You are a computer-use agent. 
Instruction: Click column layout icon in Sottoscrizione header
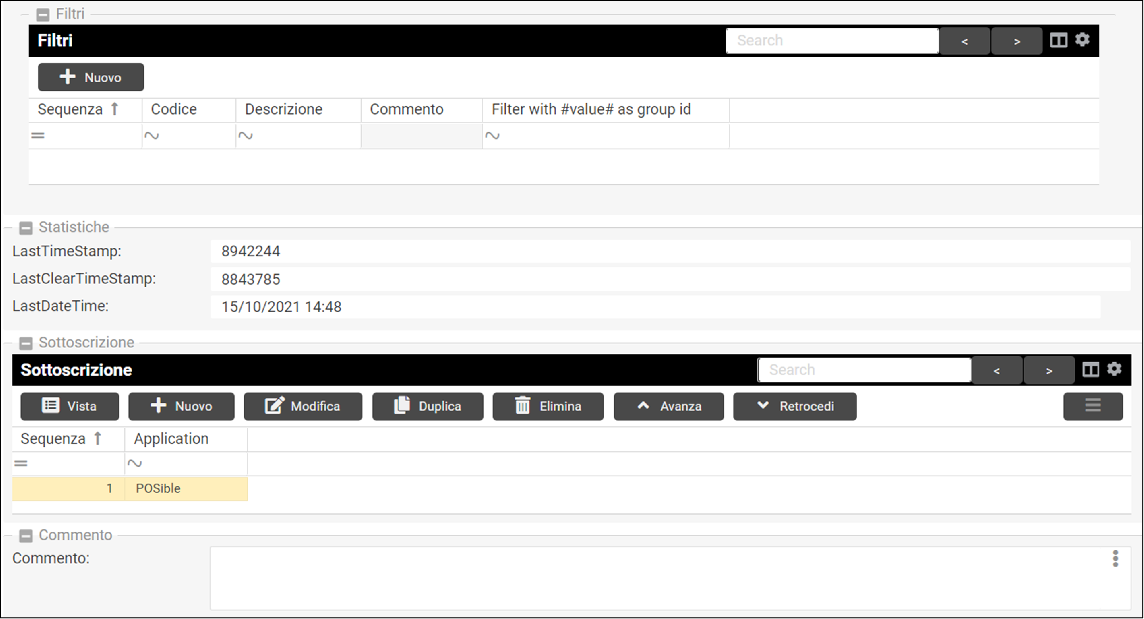tap(1091, 370)
